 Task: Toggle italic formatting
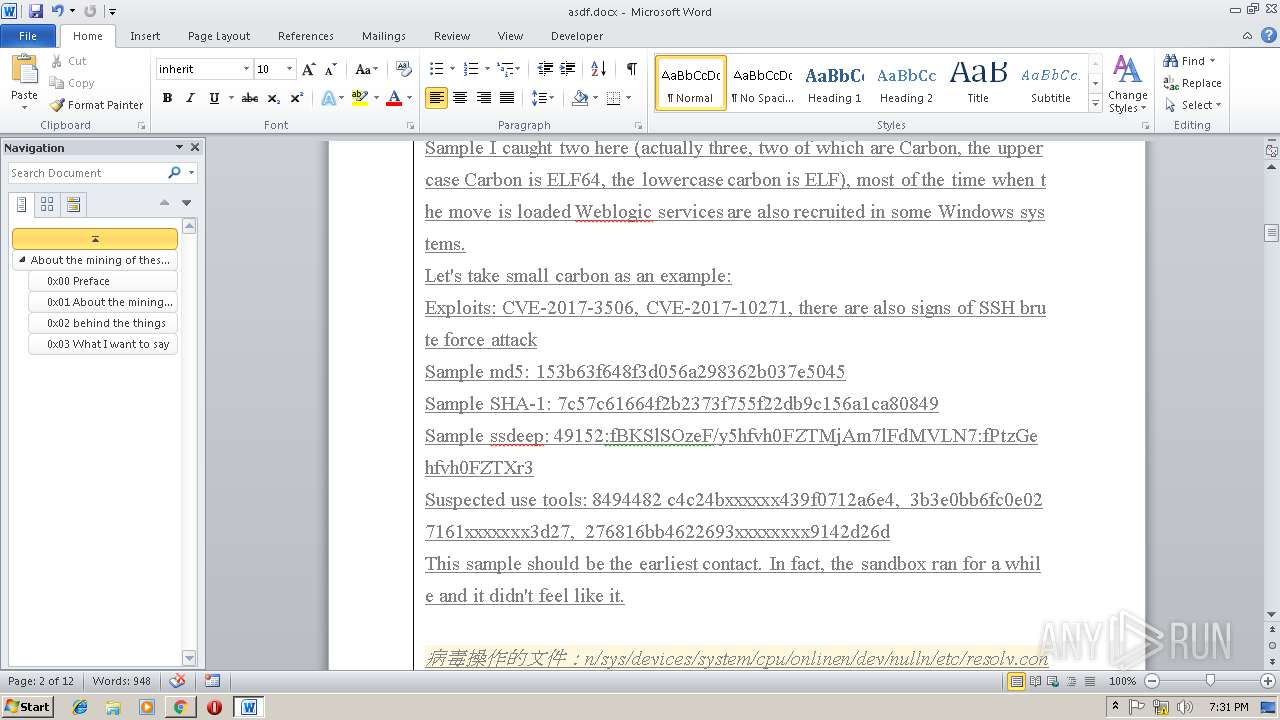click(x=190, y=98)
